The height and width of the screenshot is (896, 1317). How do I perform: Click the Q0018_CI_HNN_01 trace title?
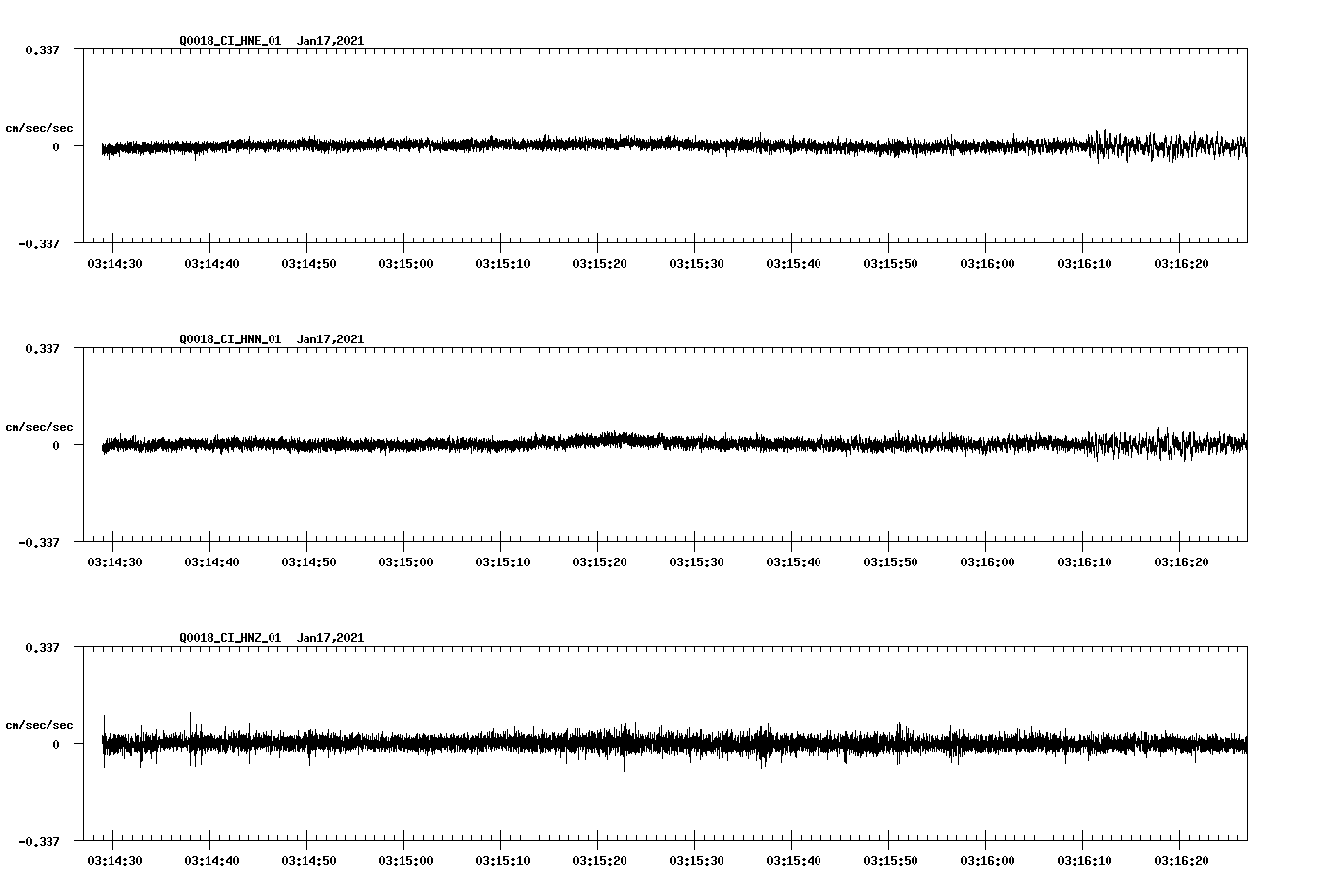coord(229,339)
